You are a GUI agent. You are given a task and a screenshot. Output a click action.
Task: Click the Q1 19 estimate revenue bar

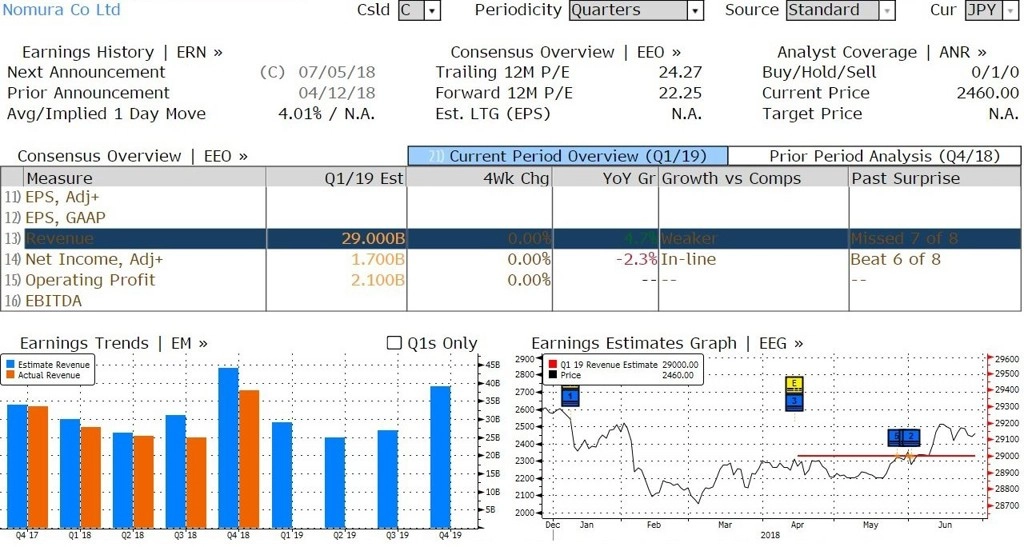tap(281, 475)
